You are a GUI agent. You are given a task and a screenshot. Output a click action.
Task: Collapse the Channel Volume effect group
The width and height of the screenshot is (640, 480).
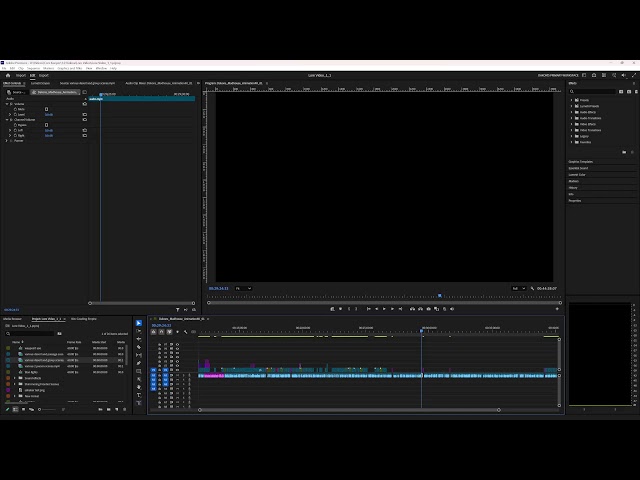point(7,120)
